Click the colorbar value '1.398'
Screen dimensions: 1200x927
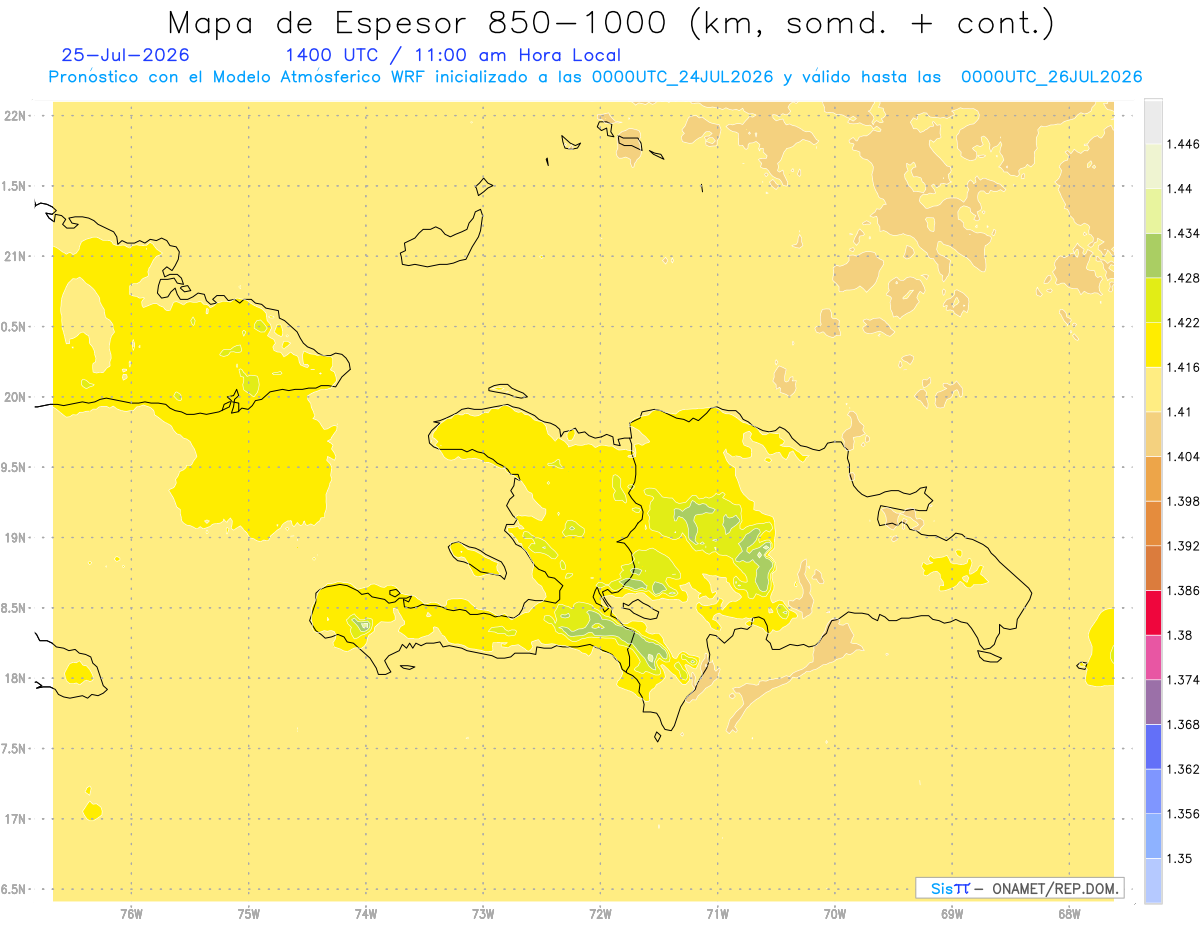point(1183,501)
